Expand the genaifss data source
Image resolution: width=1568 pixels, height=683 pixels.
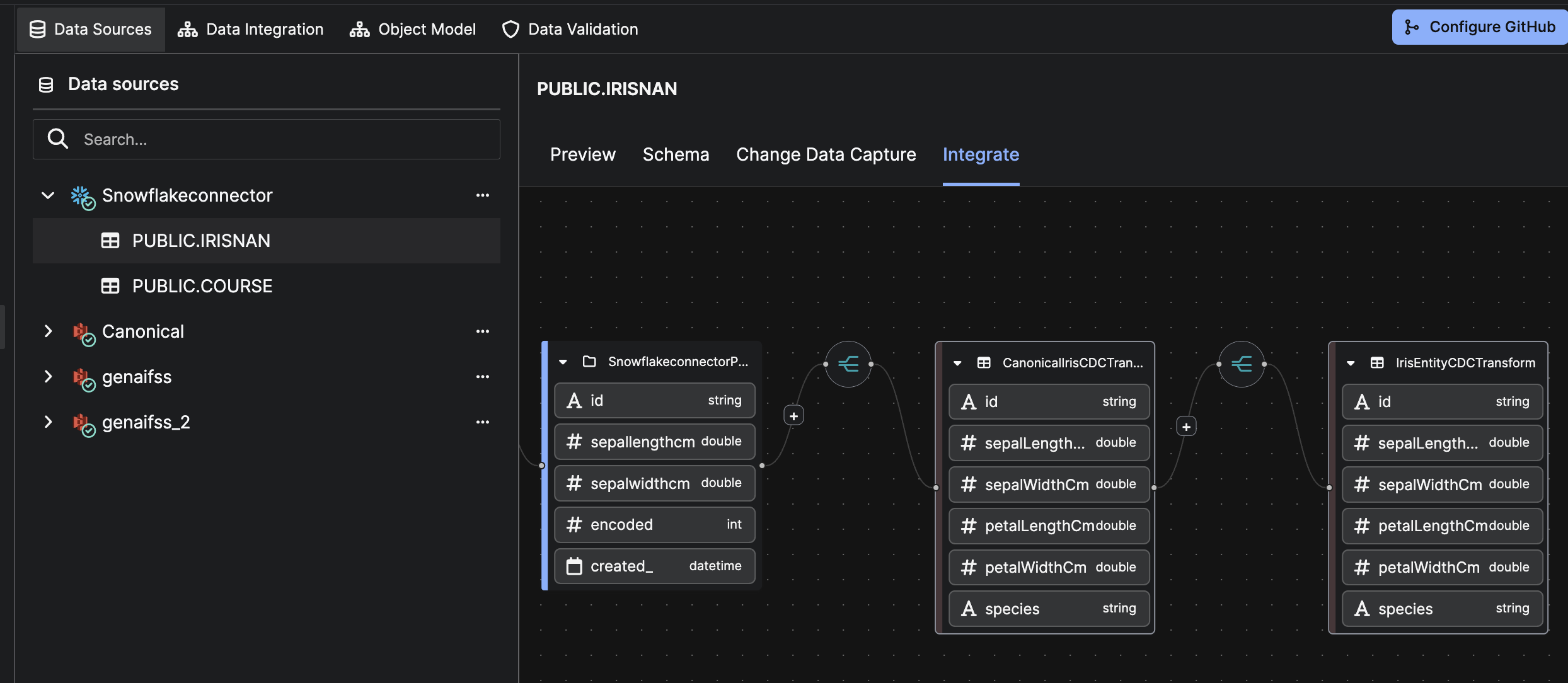tap(48, 377)
